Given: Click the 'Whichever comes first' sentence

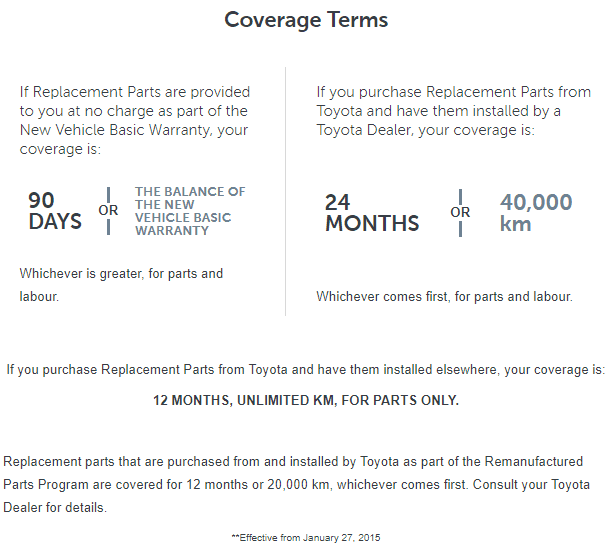Looking at the screenshot, I should click(444, 297).
